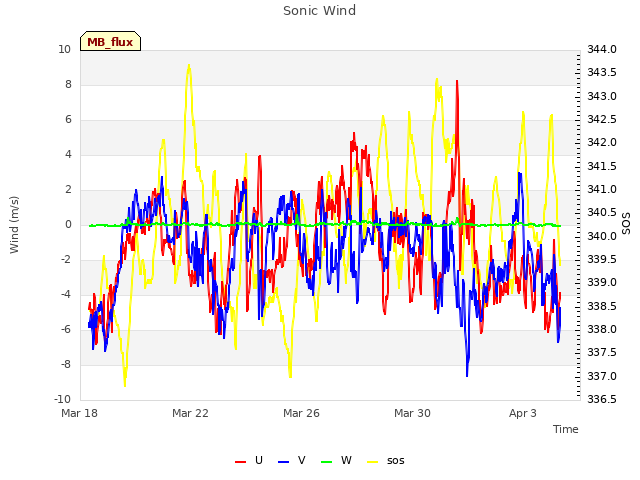The image size is (640, 480).
Task: Click the 344.0 right axis tick label
Action: point(602,49)
